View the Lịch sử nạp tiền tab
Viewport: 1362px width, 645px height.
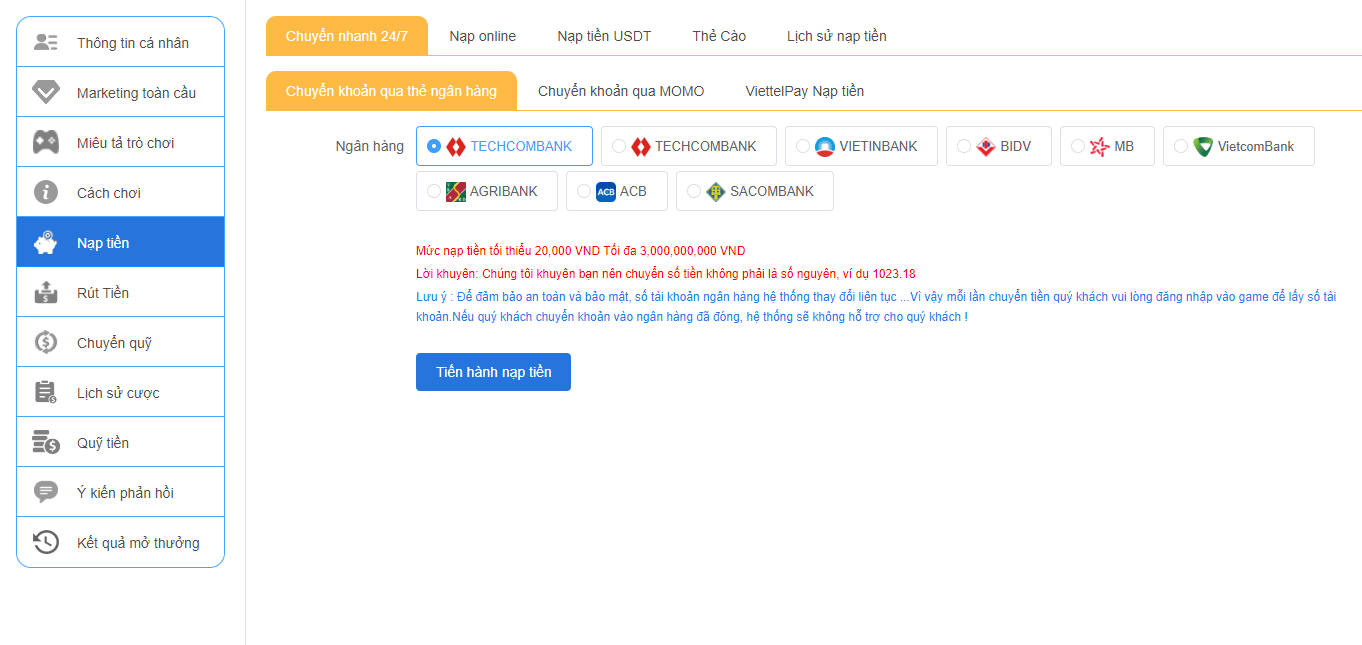point(837,36)
